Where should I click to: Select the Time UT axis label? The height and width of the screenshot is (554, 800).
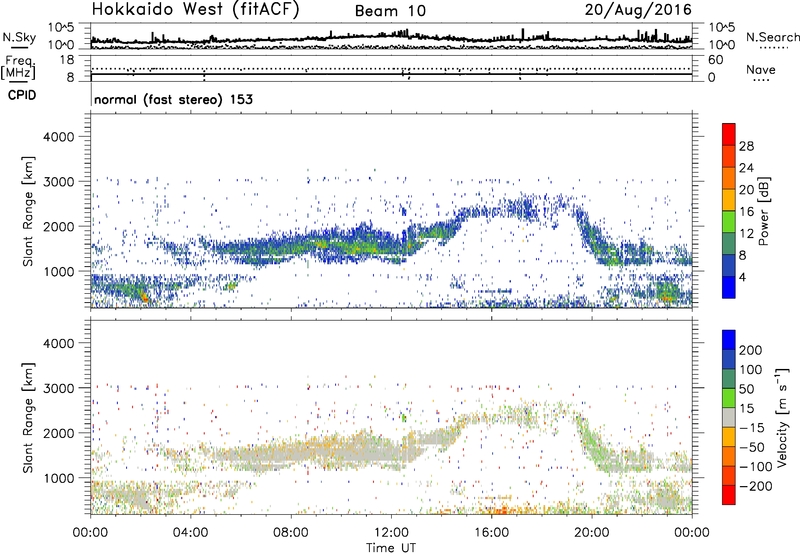tap(391, 548)
